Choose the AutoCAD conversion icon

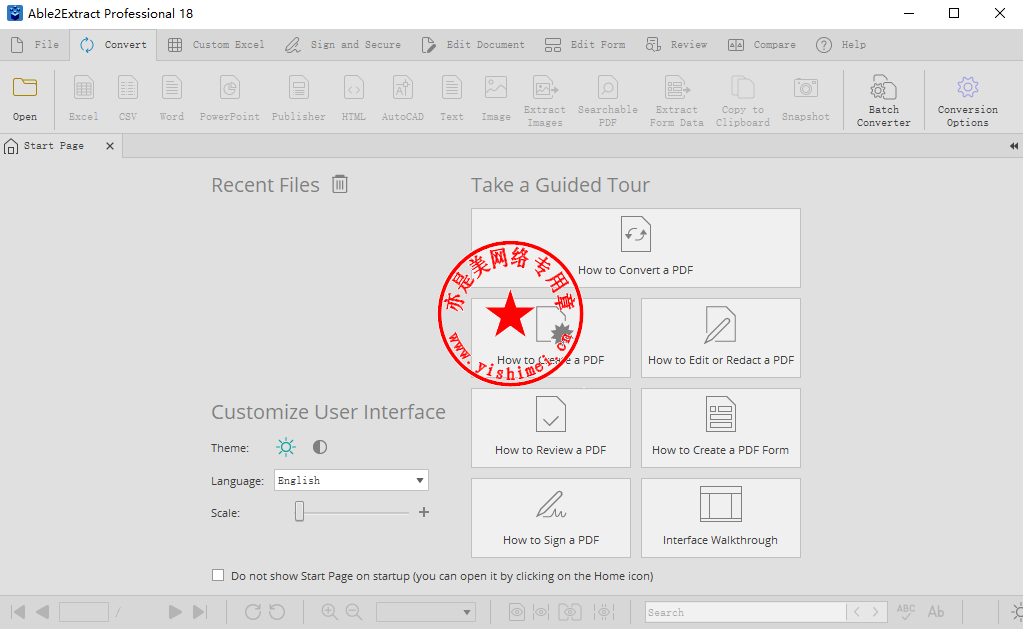point(403,98)
